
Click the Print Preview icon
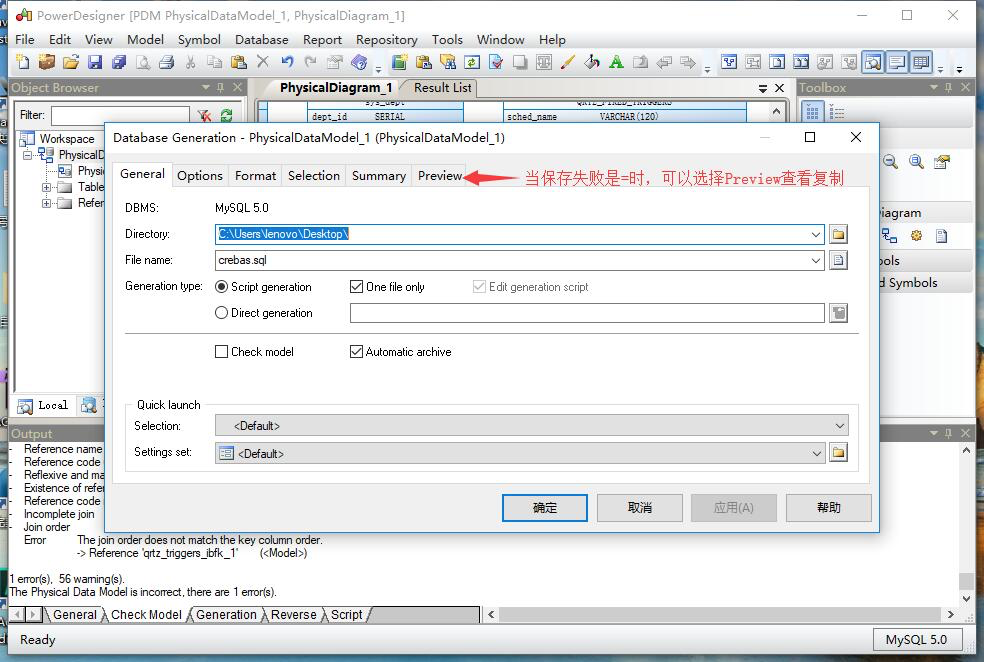143,62
